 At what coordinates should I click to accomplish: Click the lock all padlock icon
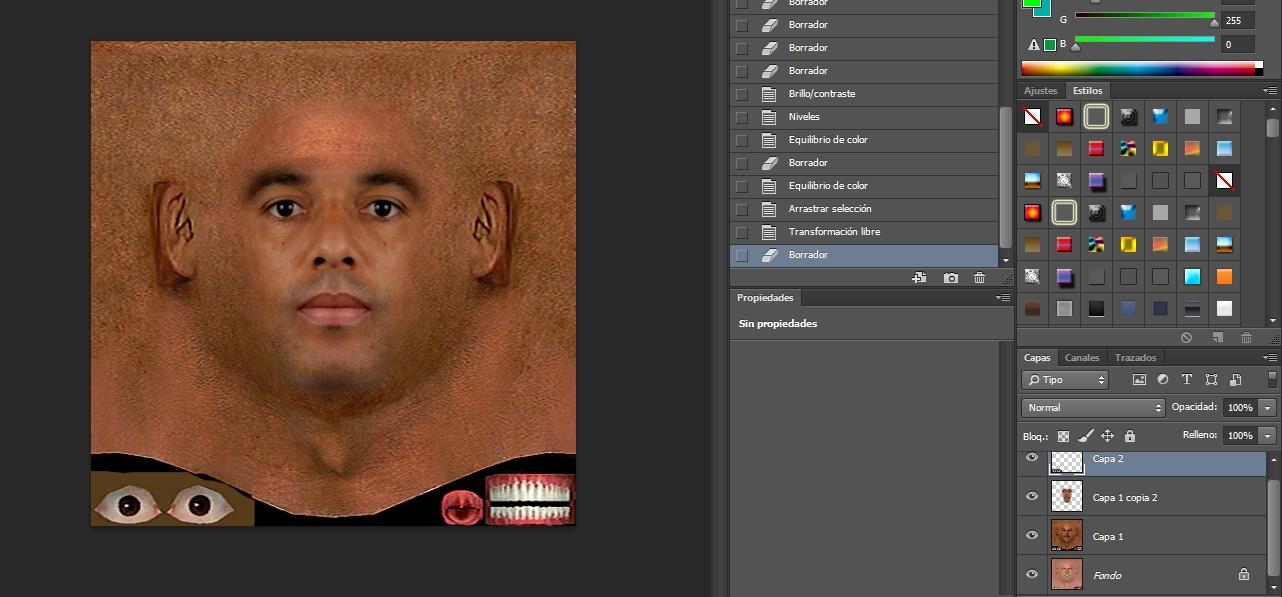(x=1130, y=436)
